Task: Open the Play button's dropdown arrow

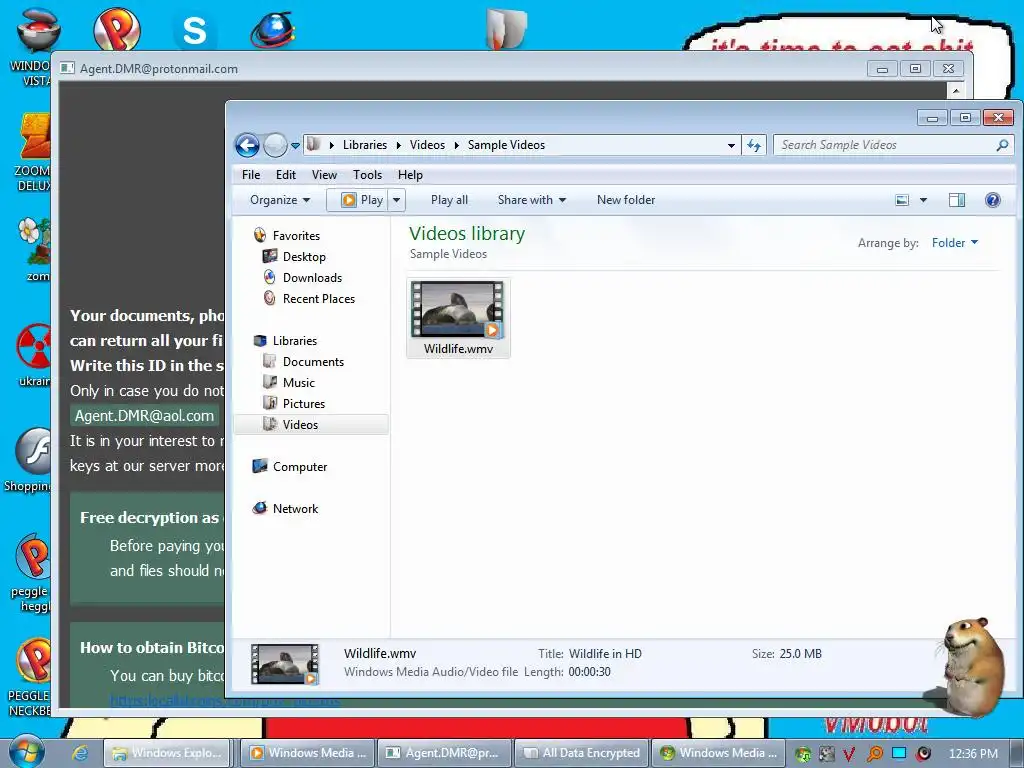Action: pos(396,200)
